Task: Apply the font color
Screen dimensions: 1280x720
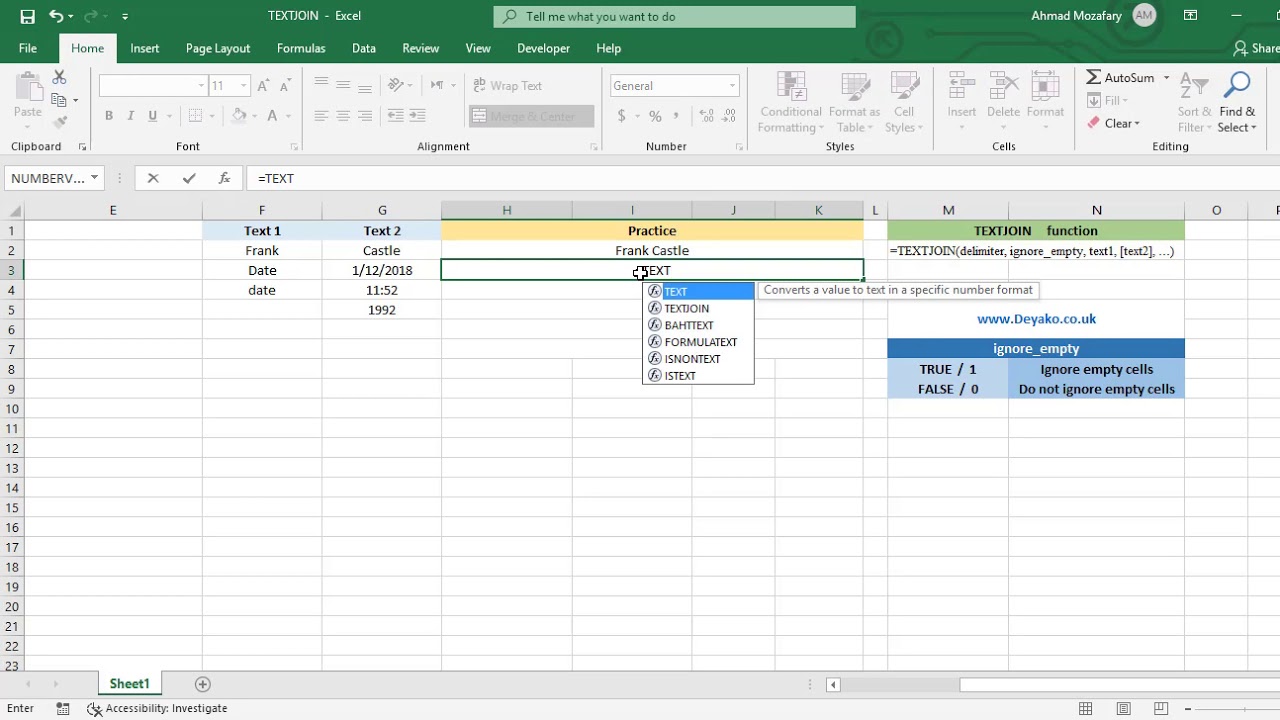Action: click(271, 116)
